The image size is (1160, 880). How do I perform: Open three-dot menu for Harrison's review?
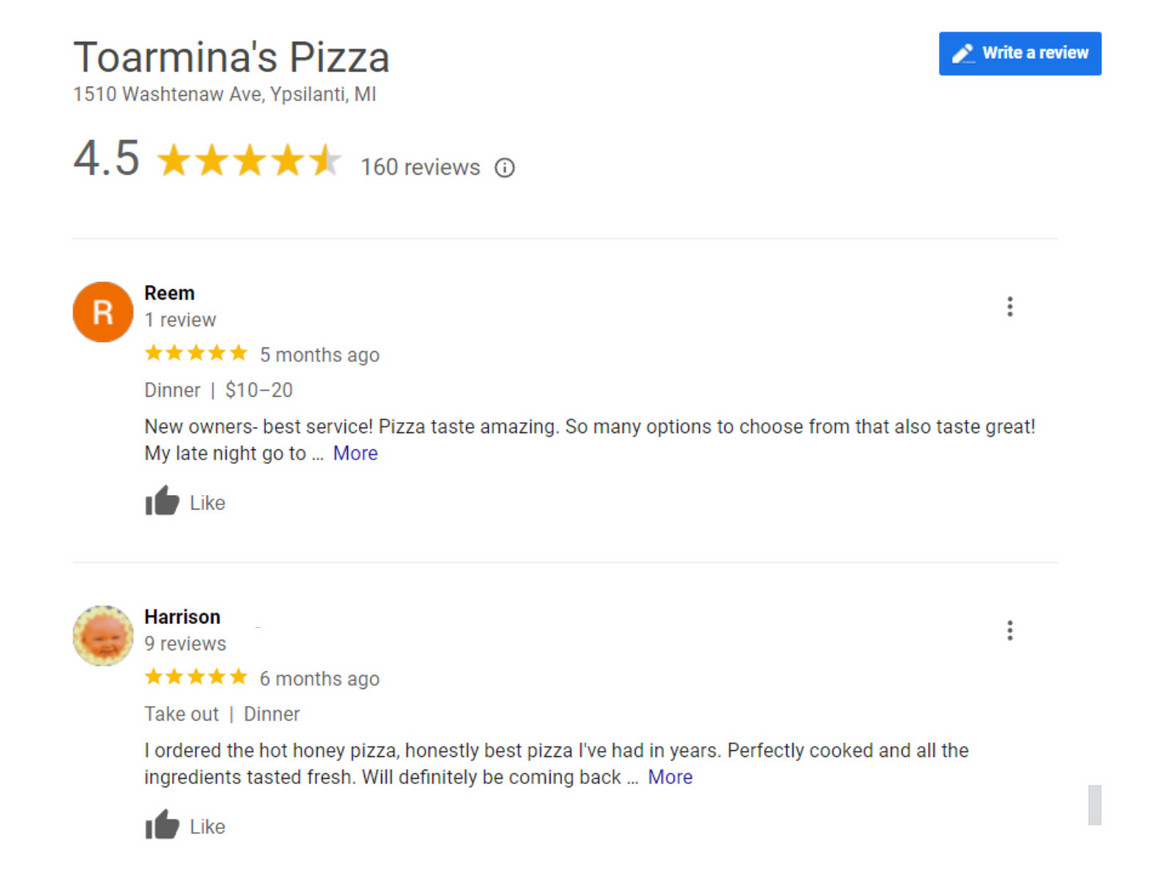(x=1010, y=630)
